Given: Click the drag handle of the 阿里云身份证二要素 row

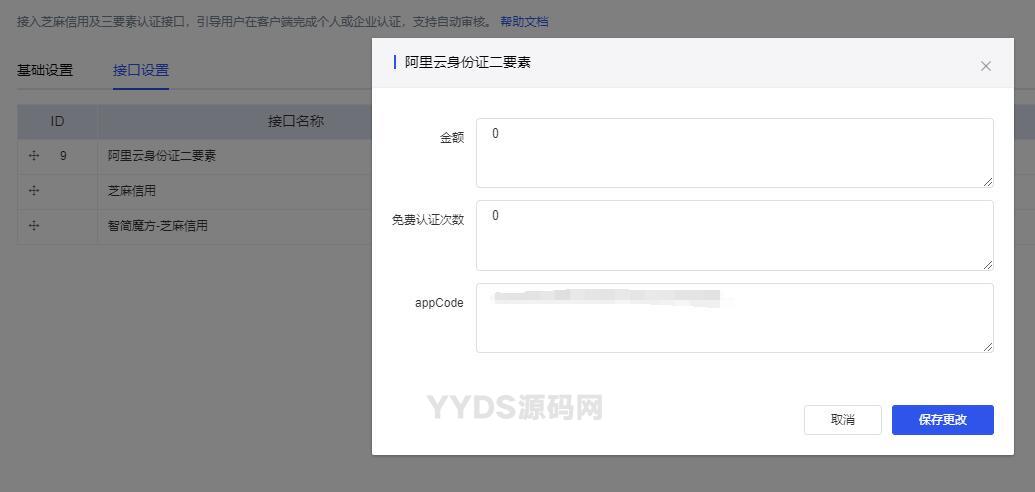Looking at the screenshot, I should (34, 156).
